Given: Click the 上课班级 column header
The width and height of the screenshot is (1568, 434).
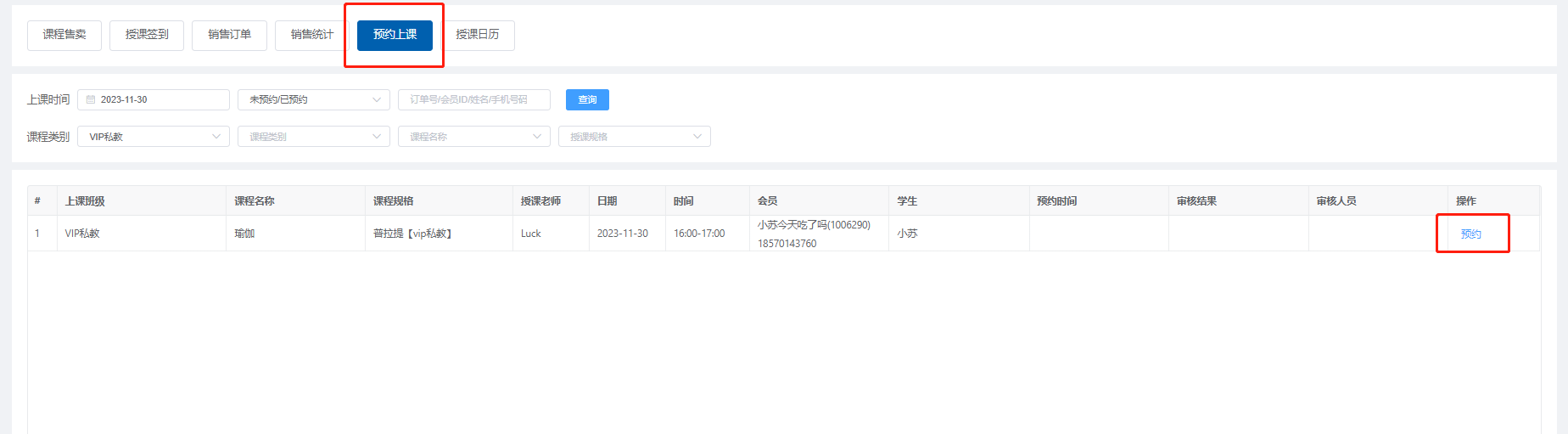Looking at the screenshot, I should point(85,201).
